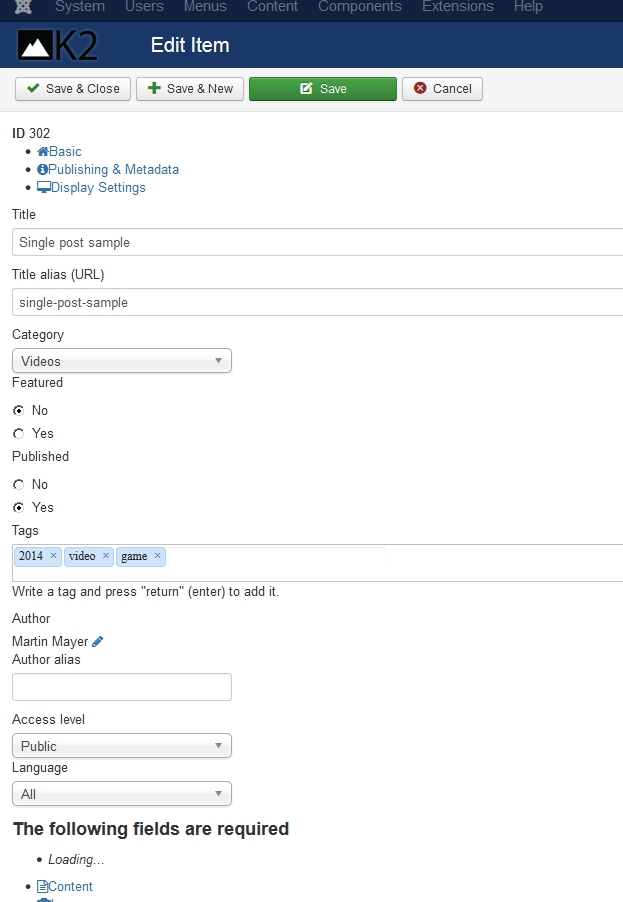
Task: Remove the 2014 tag via its x
Action: point(53,556)
